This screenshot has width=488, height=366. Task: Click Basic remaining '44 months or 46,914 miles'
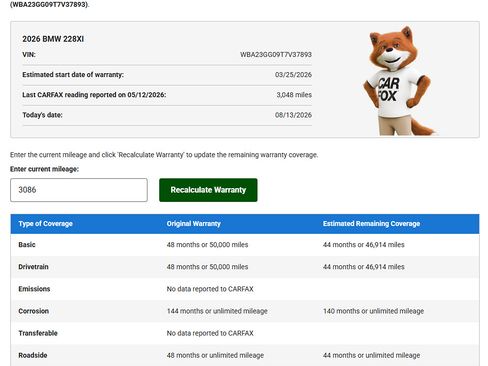pyautogui.click(x=364, y=245)
